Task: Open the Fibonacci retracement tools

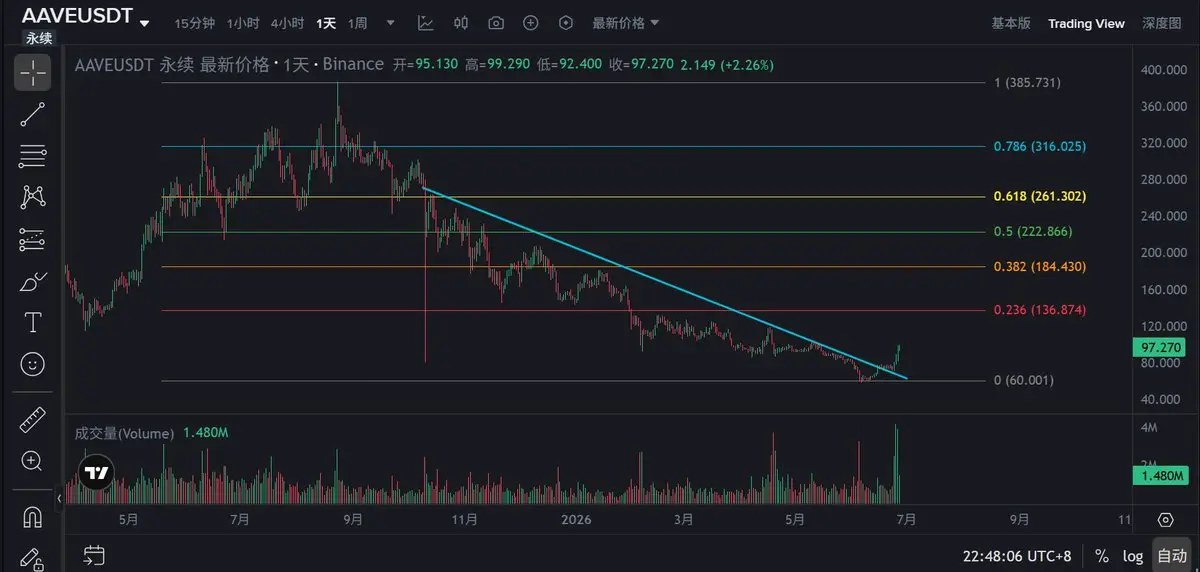Action: 32,155
